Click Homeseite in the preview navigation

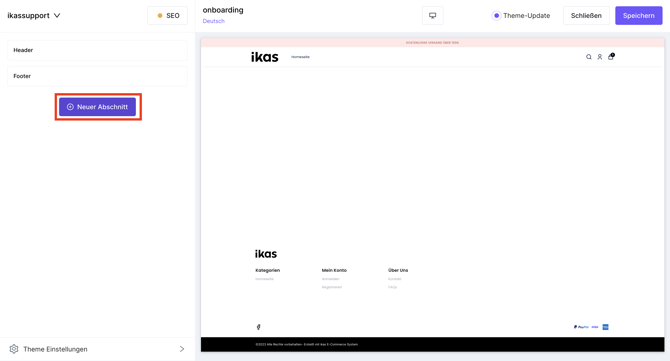click(x=300, y=57)
